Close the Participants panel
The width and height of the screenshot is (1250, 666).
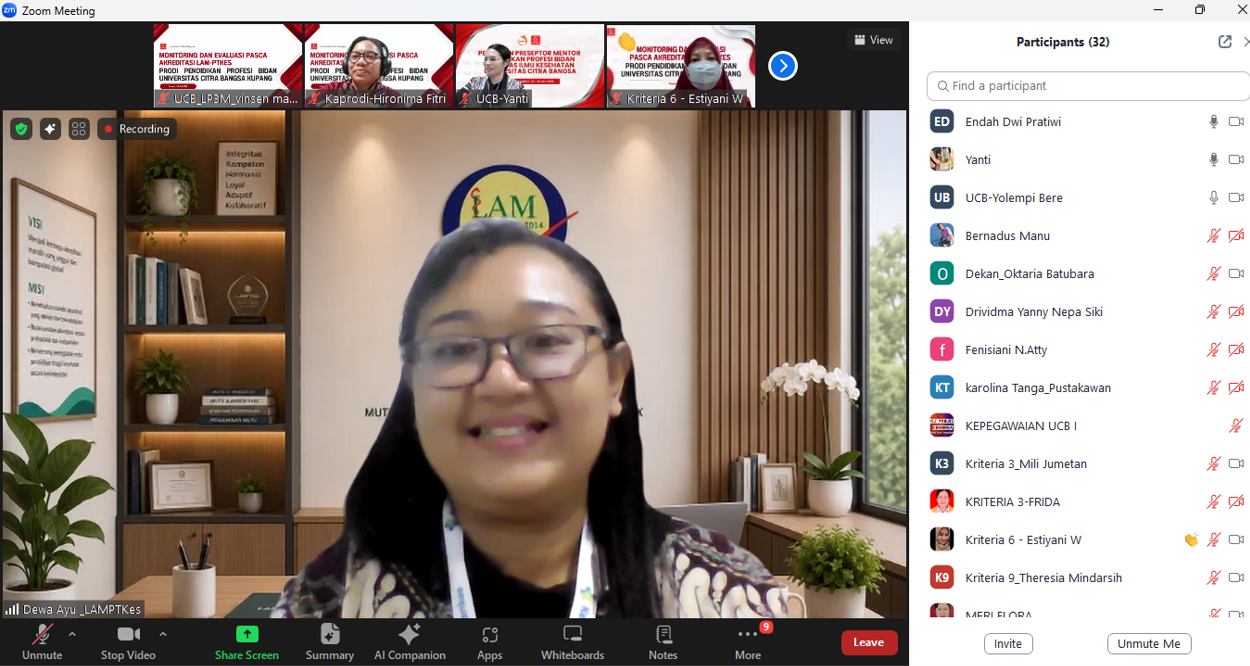tap(1245, 42)
